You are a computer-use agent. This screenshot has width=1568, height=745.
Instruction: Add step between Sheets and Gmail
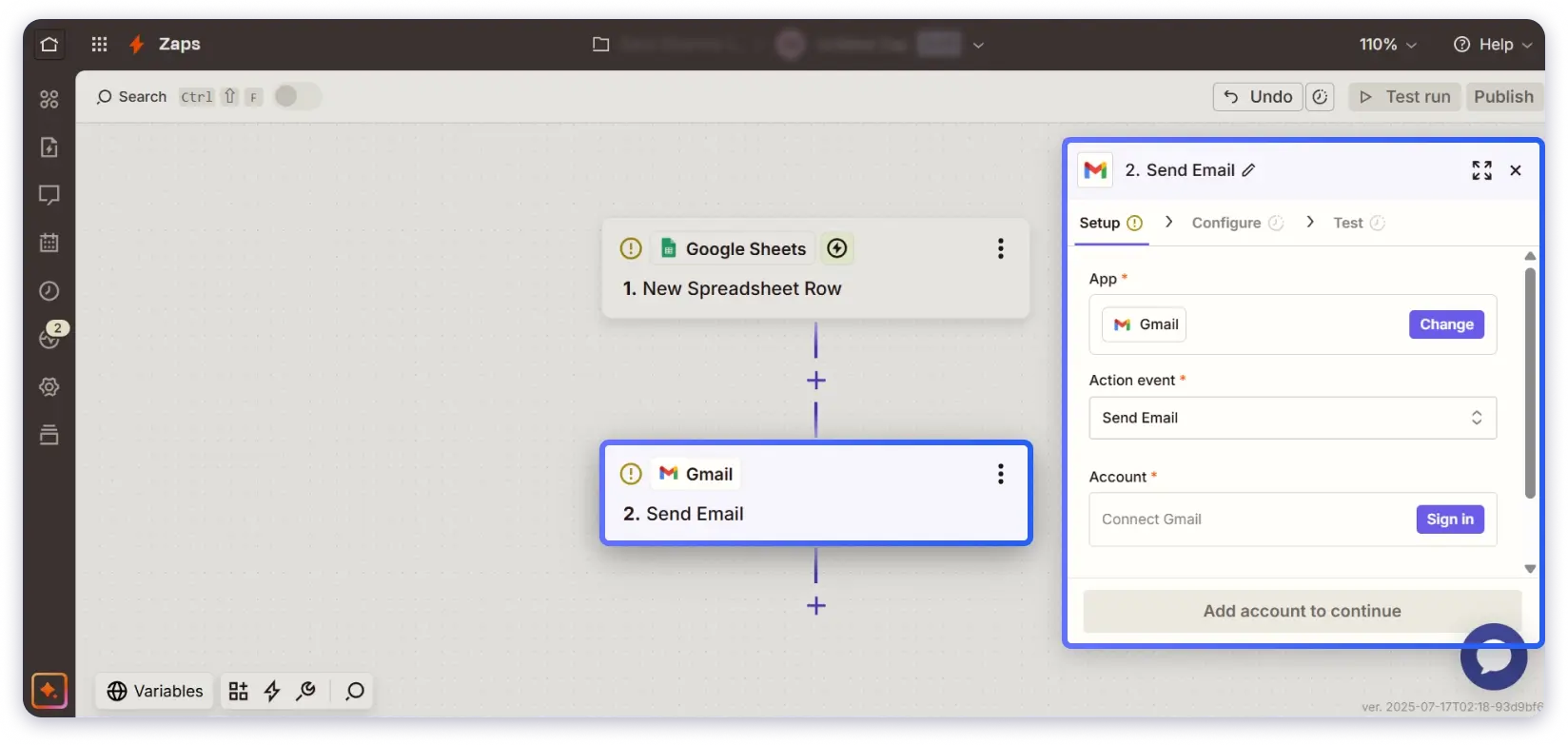815,381
